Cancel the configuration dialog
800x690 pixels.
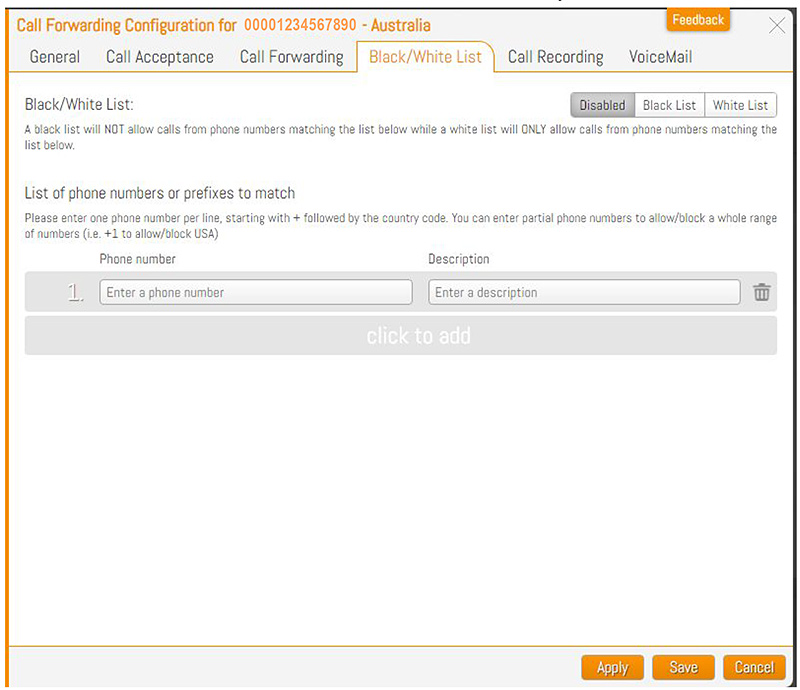754,668
